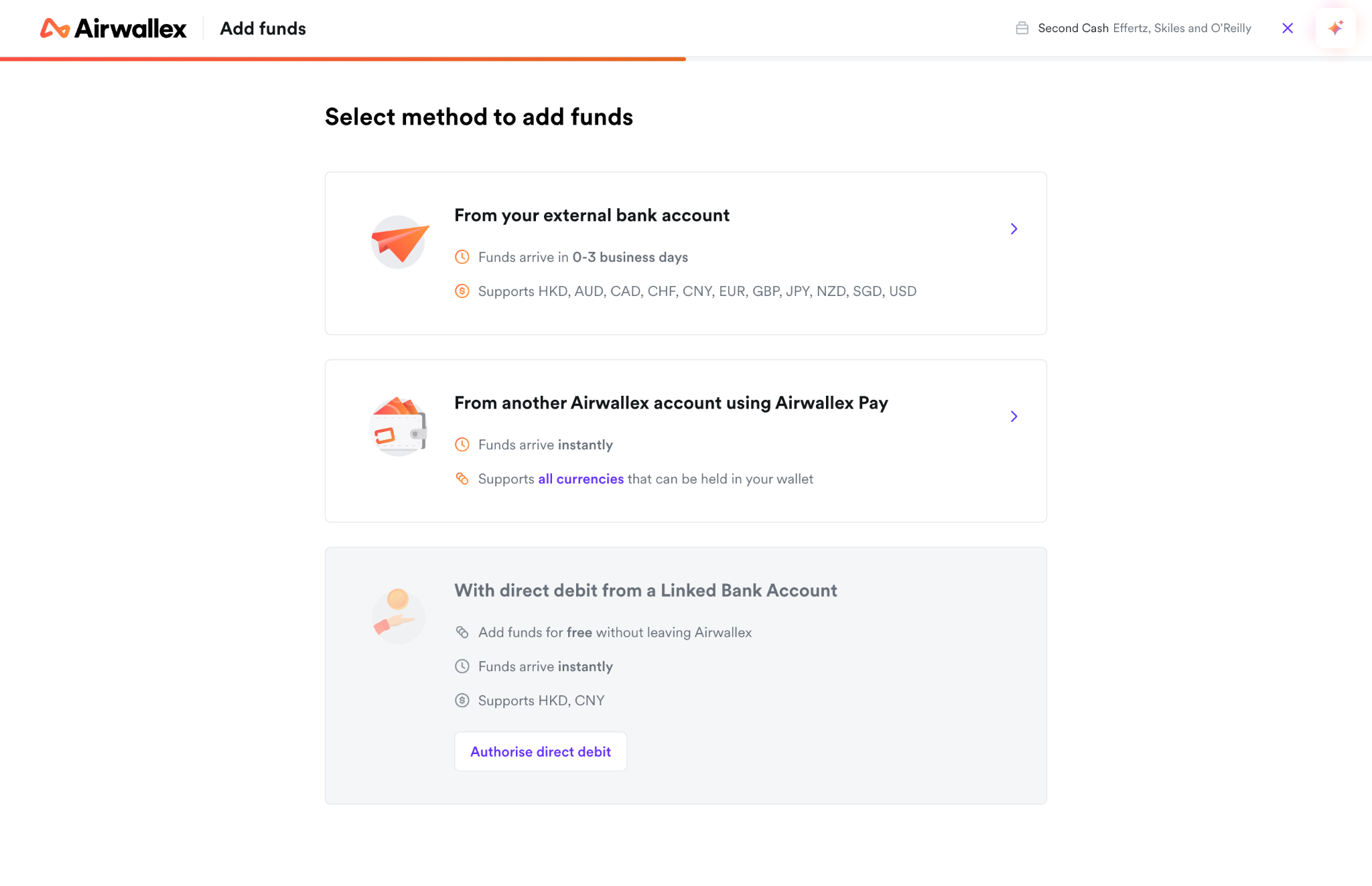This screenshot has height=886, width=1372.
Task: Click the wallet illustration icon
Action: click(x=398, y=427)
